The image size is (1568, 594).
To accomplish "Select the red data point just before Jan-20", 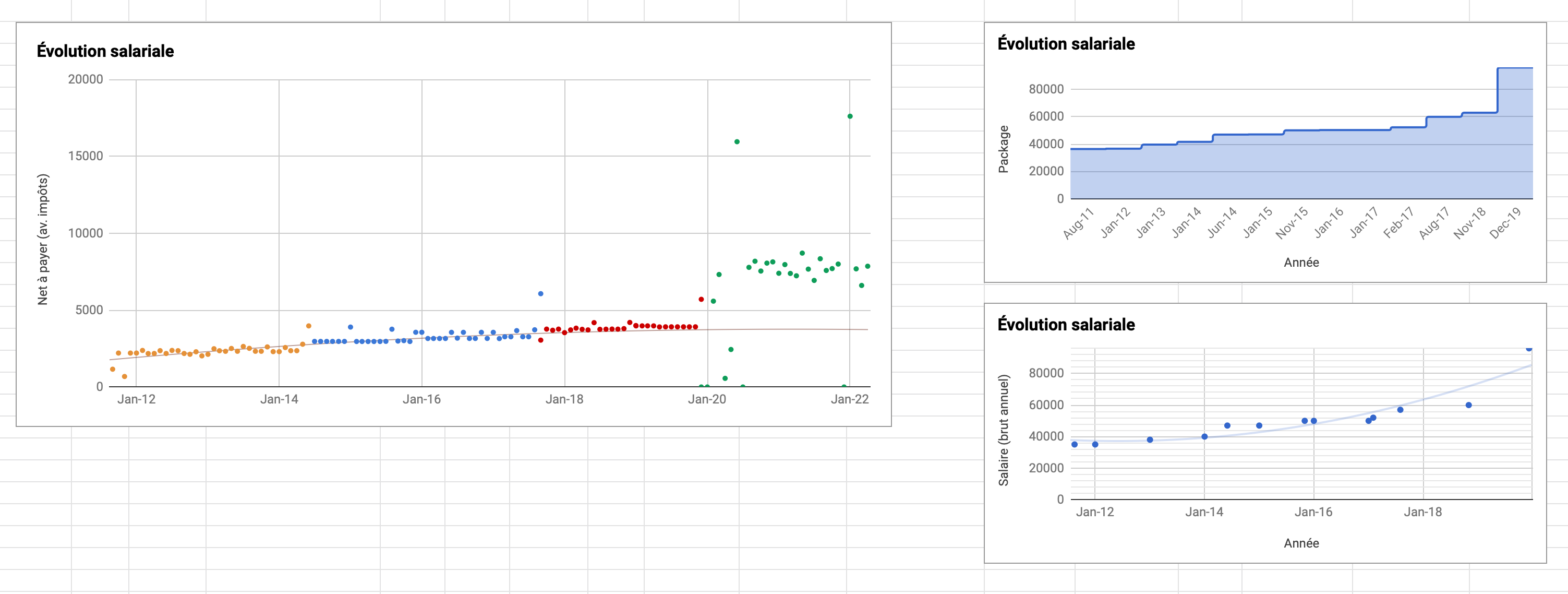I will click(701, 299).
